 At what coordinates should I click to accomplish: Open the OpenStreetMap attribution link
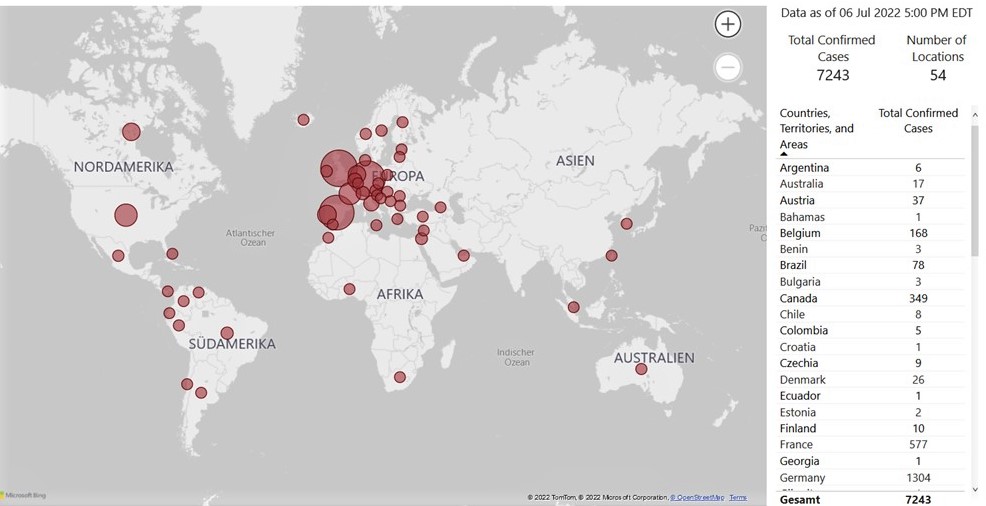(x=697, y=498)
